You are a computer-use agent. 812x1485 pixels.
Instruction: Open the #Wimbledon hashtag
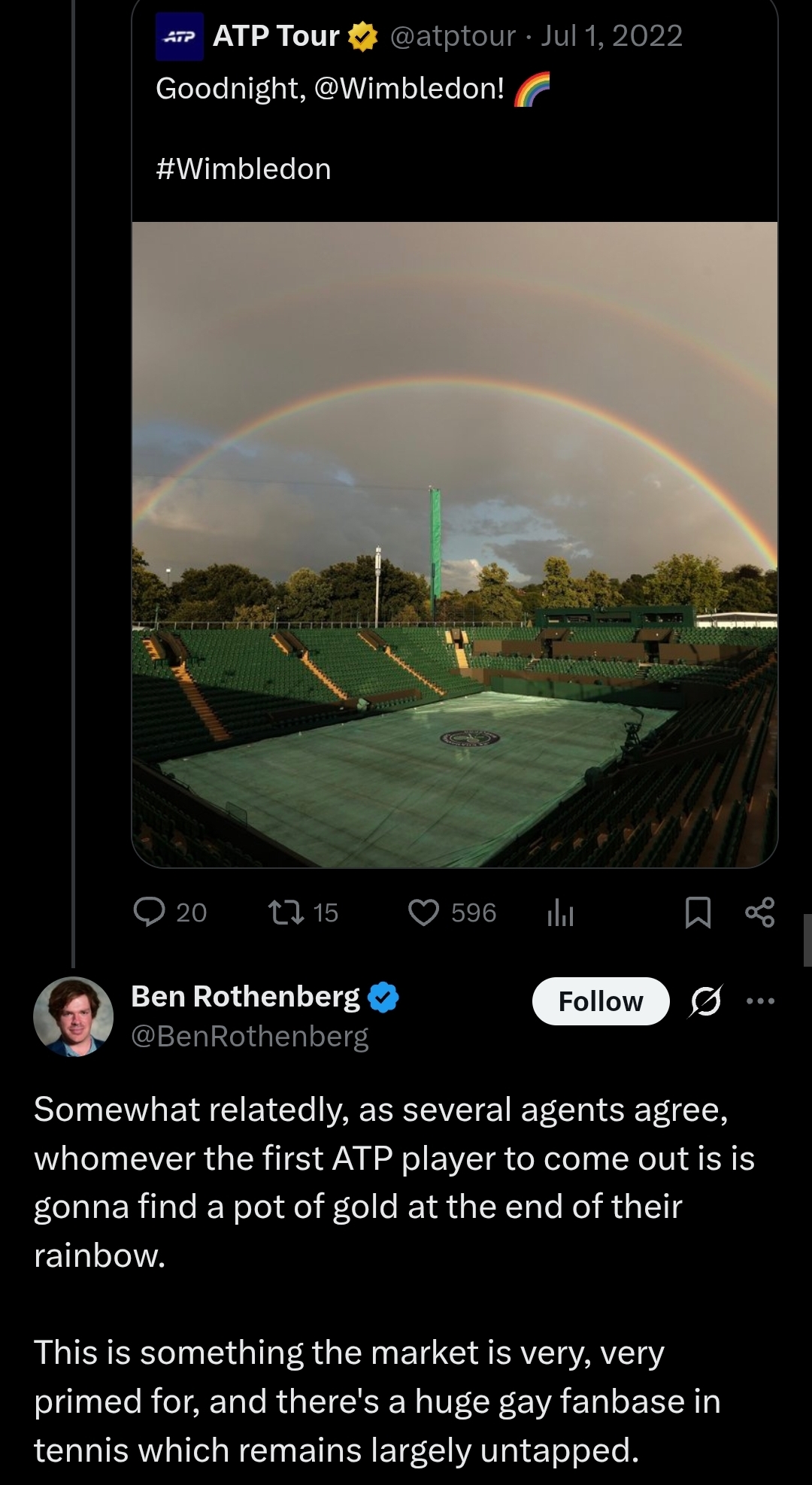[x=244, y=169]
